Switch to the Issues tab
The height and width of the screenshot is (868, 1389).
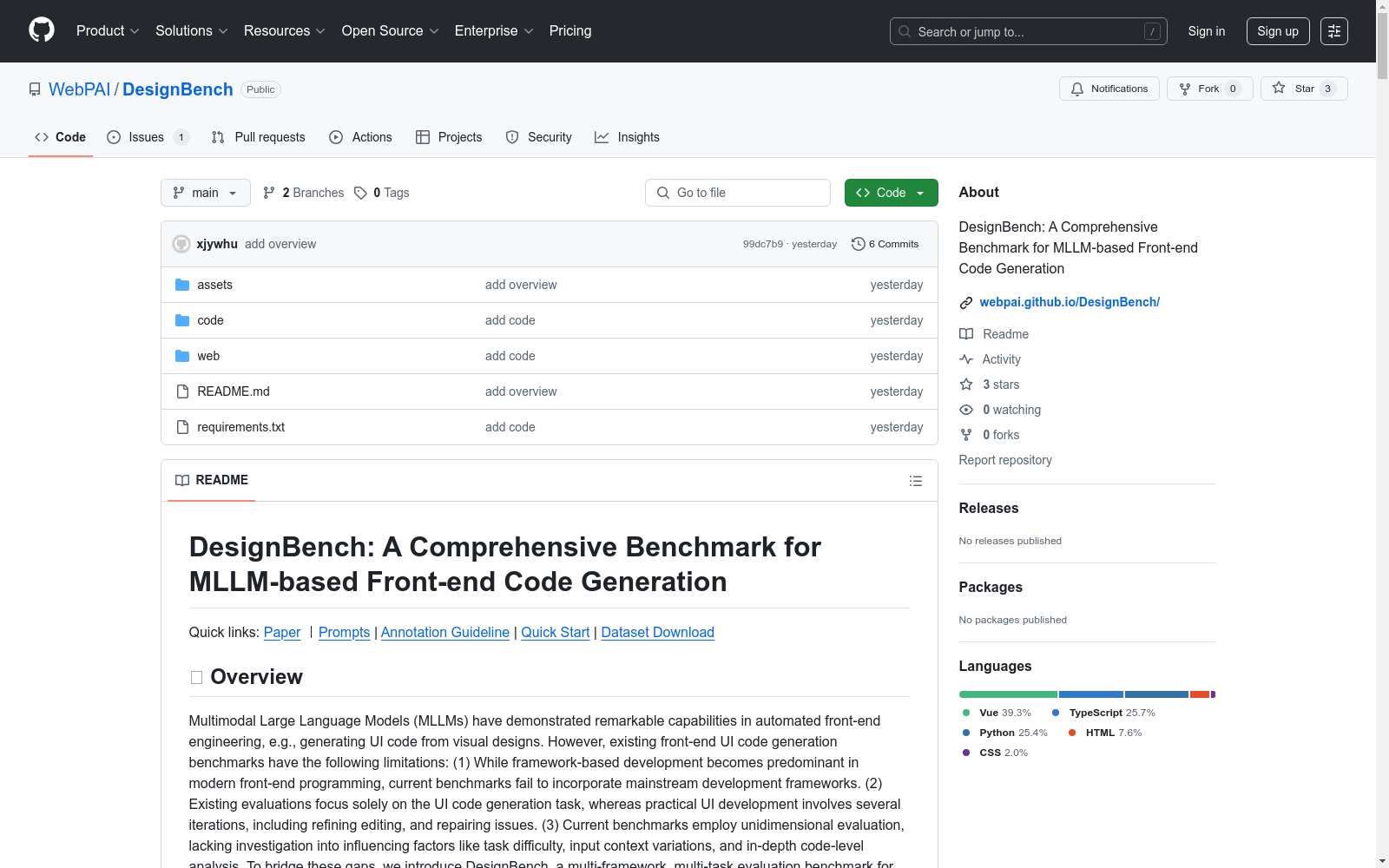click(148, 137)
